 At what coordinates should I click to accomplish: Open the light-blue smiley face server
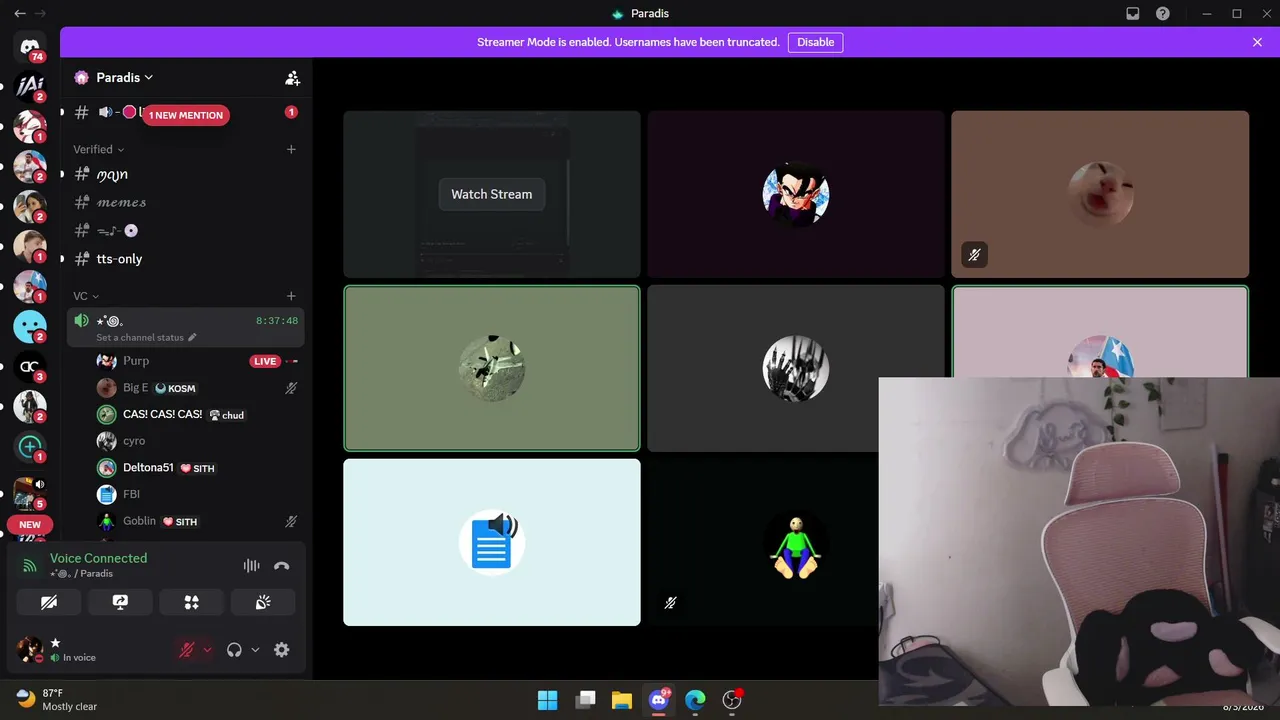(30, 327)
